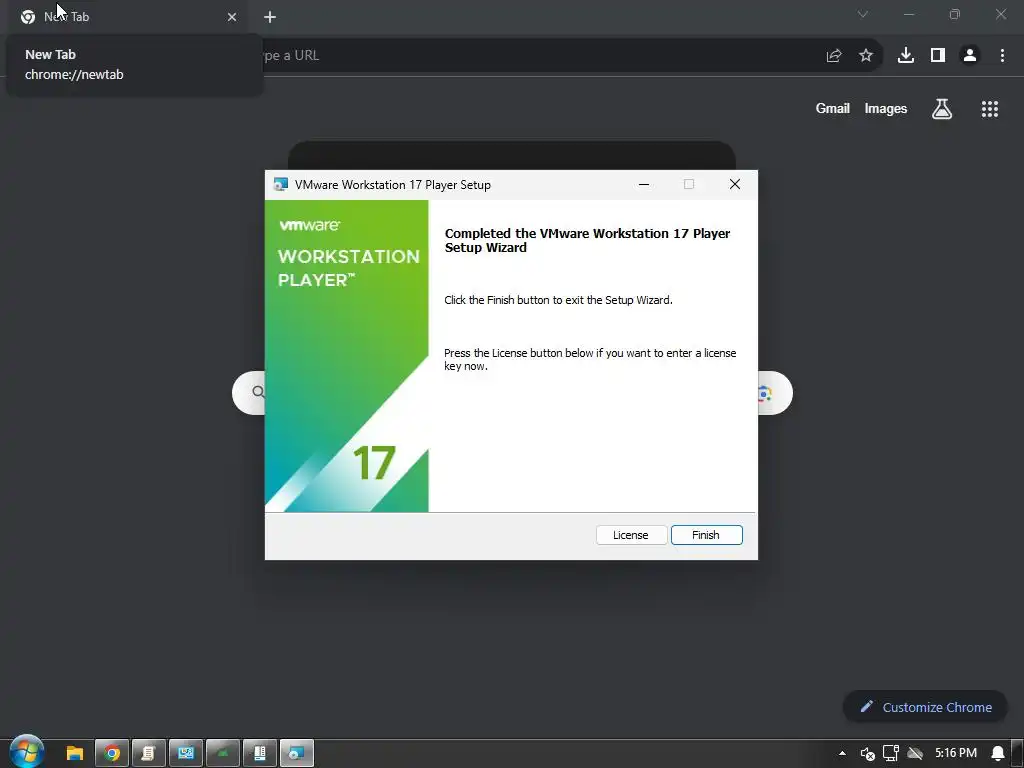Click the share page icon in address bar
Screen dimensions: 1024x768
[x=834, y=56]
